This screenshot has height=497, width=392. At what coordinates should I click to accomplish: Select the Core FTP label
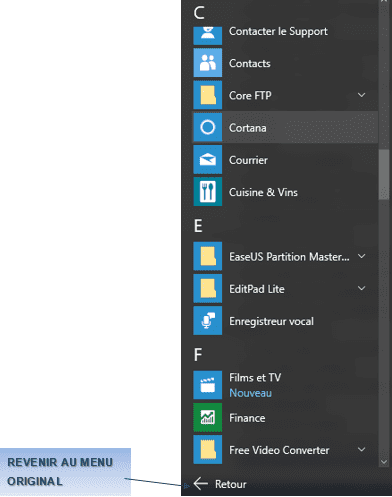click(250, 95)
